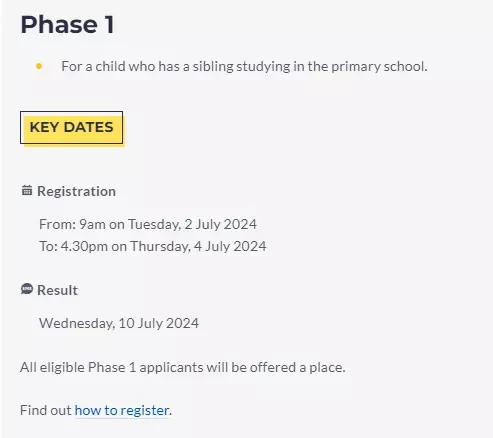
Task: Click the Find out text before link
Action: coord(46,410)
